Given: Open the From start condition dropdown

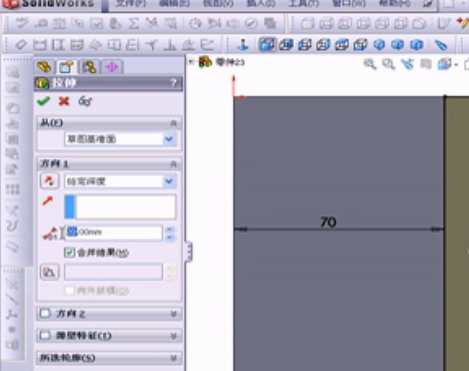Looking at the screenshot, I should 169,139.
